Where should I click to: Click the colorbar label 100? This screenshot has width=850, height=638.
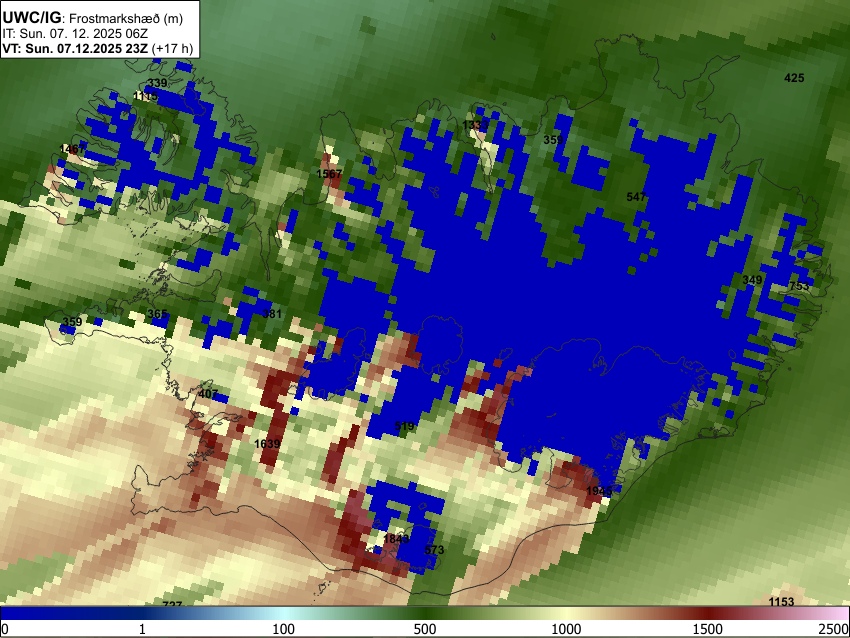click(284, 629)
